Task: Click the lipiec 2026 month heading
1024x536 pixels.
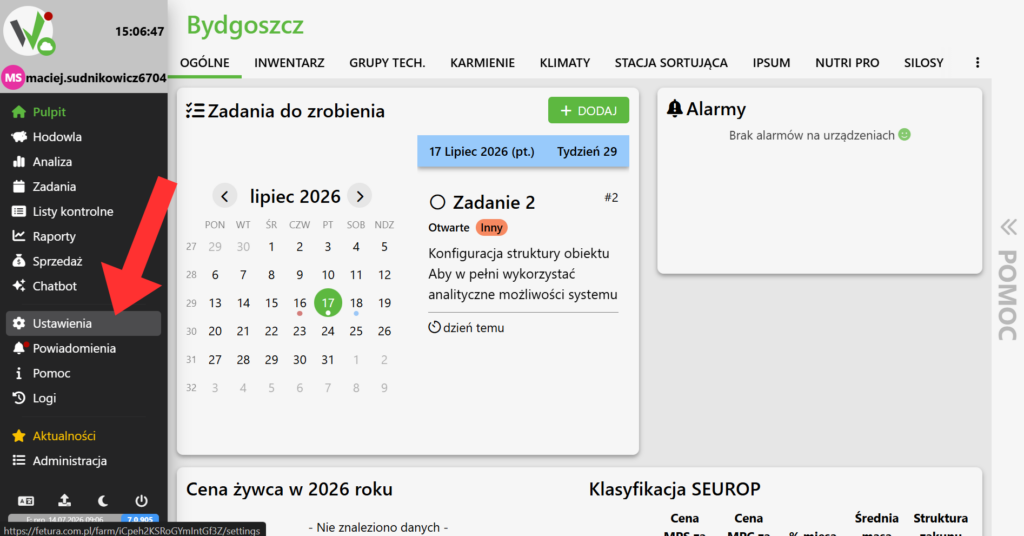Action: [x=295, y=196]
